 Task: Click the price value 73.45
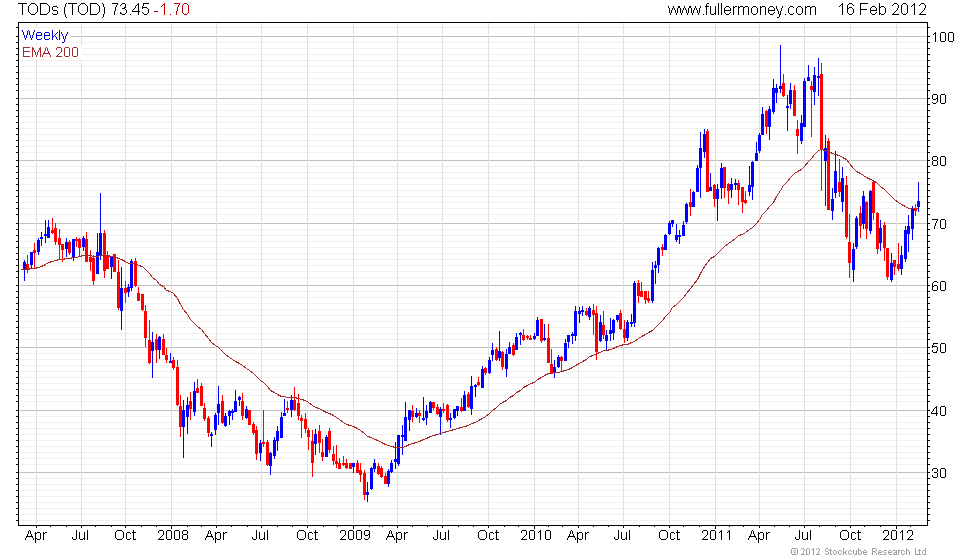130,9
